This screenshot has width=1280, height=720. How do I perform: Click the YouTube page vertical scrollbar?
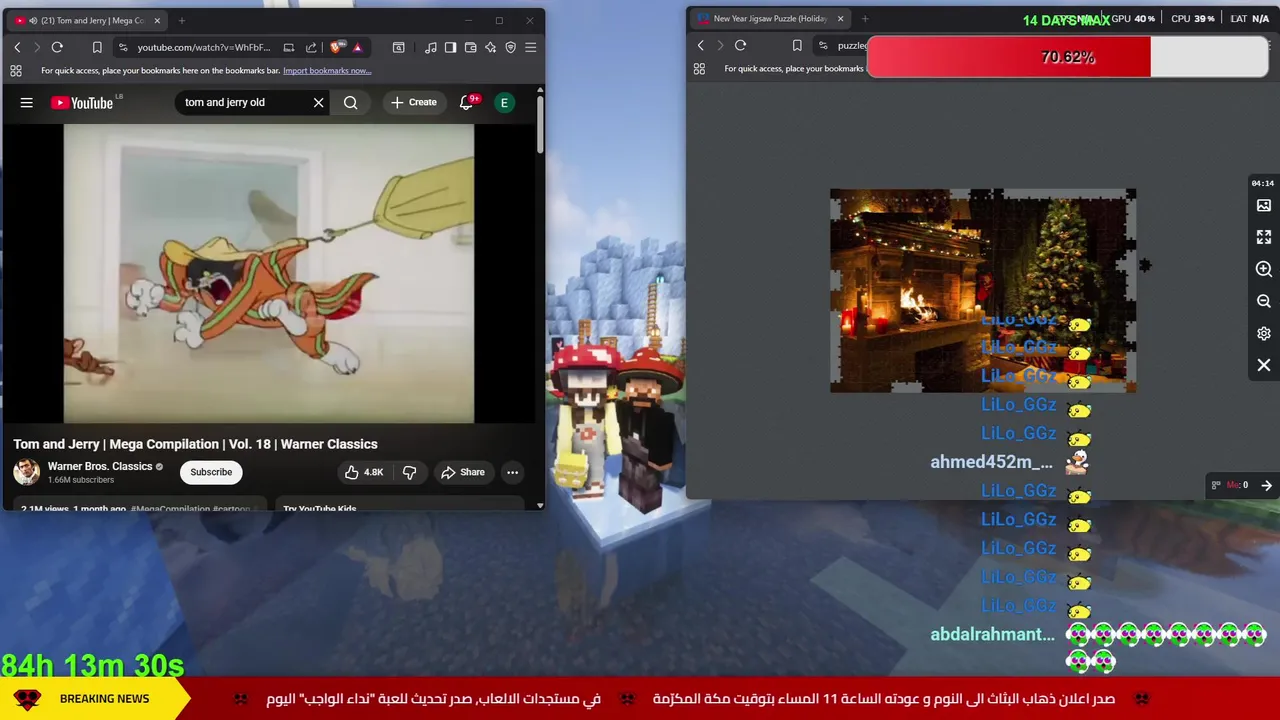[x=540, y=125]
